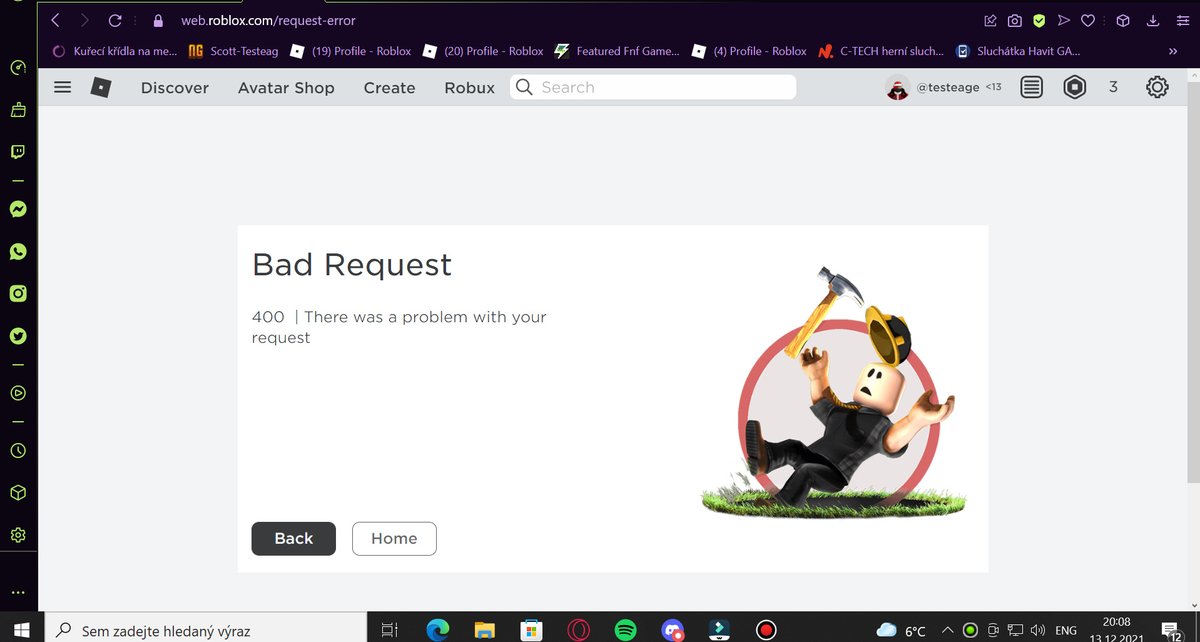Open Instagram in the sidebar
1200x642 pixels.
[18, 293]
